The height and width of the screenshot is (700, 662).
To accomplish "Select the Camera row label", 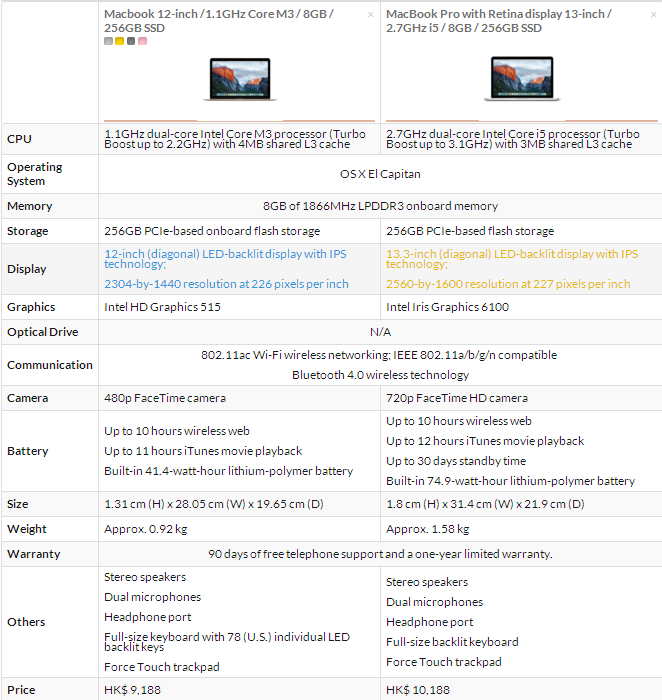I will coord(28,398).
